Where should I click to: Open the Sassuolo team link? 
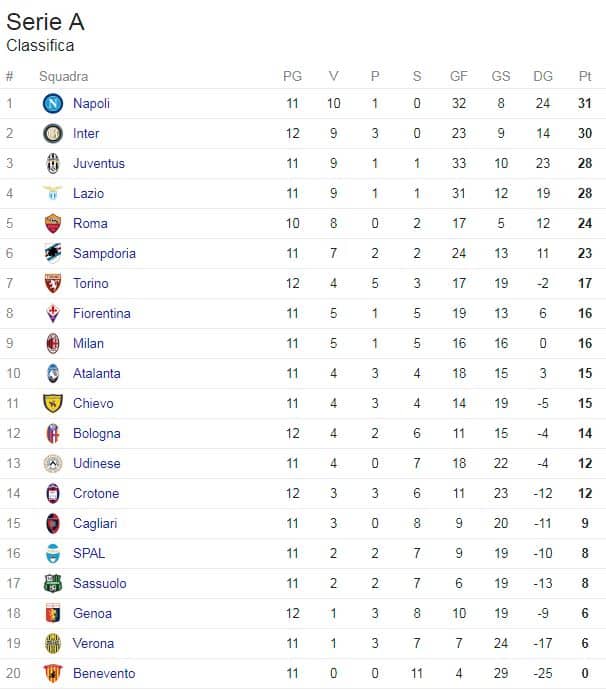tap(99, 583)
